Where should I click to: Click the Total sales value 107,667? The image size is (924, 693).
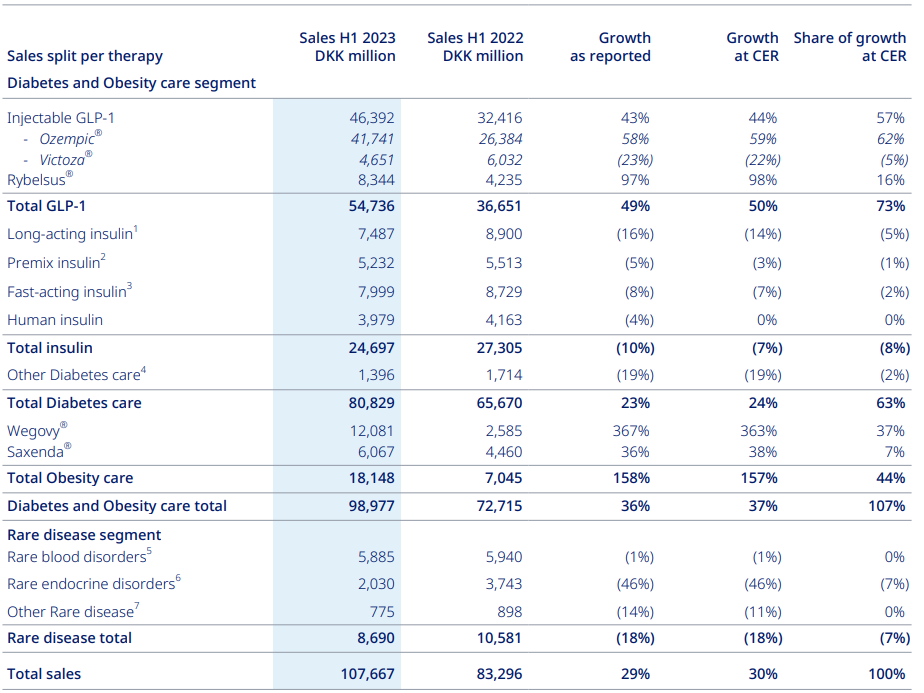(368, 674)
